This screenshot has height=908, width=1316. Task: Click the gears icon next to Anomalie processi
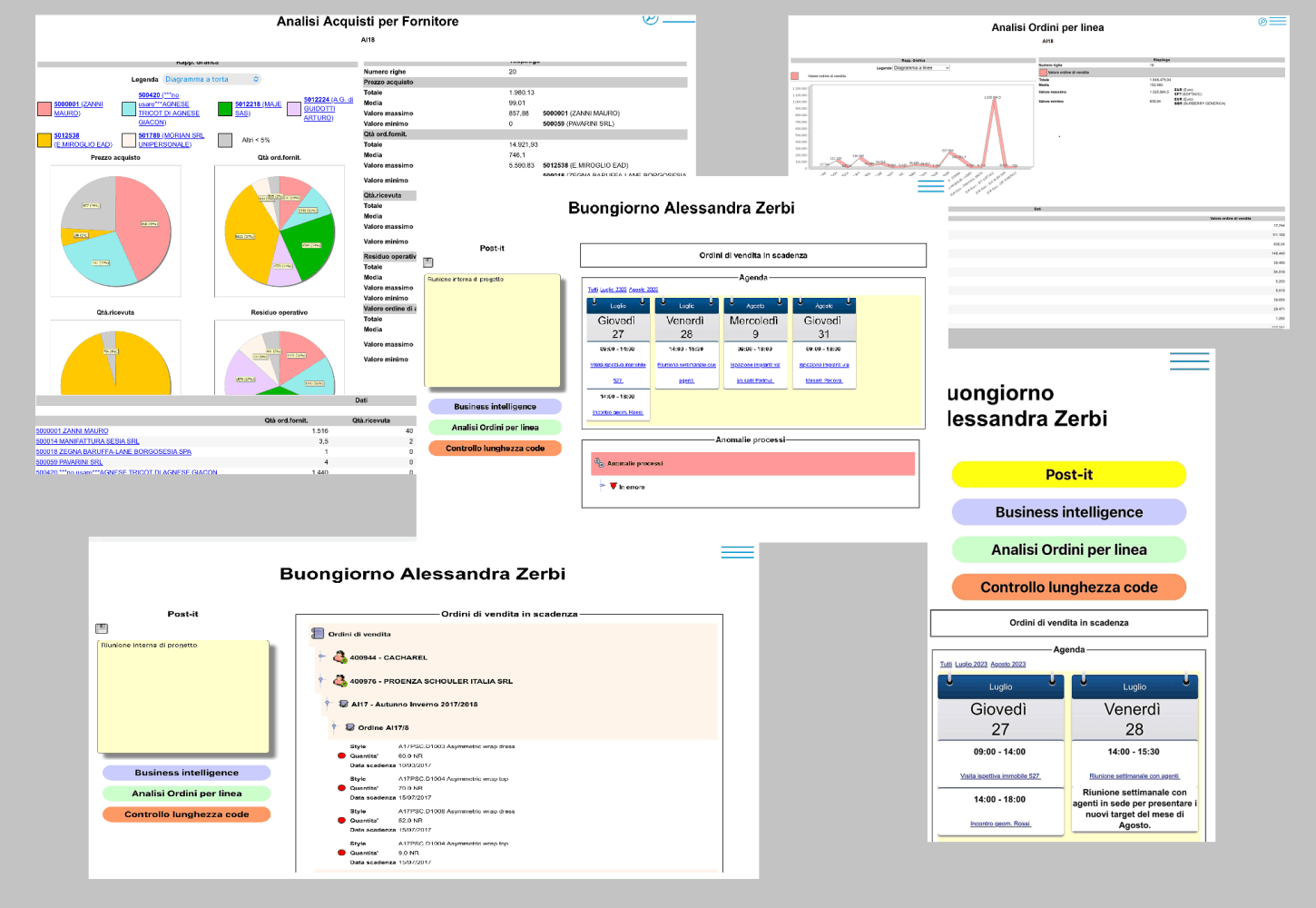[x=599, y=463]
